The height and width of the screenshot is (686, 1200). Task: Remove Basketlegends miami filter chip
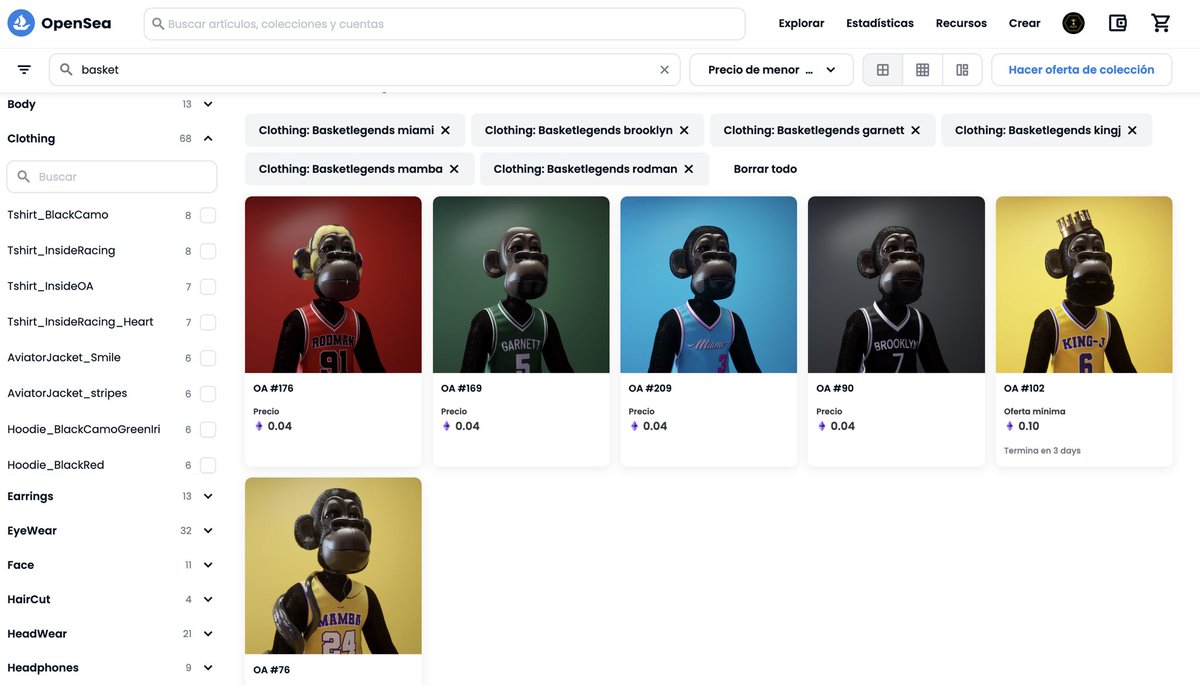point(445,130)
